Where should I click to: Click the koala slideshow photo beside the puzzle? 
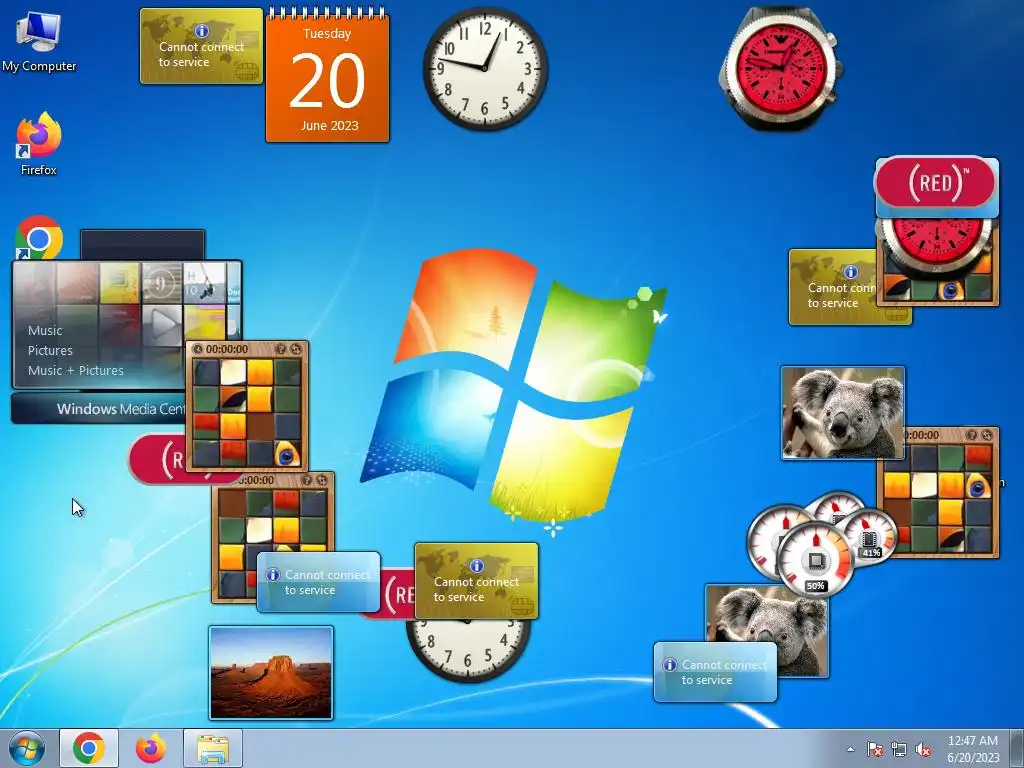(843, 413)
